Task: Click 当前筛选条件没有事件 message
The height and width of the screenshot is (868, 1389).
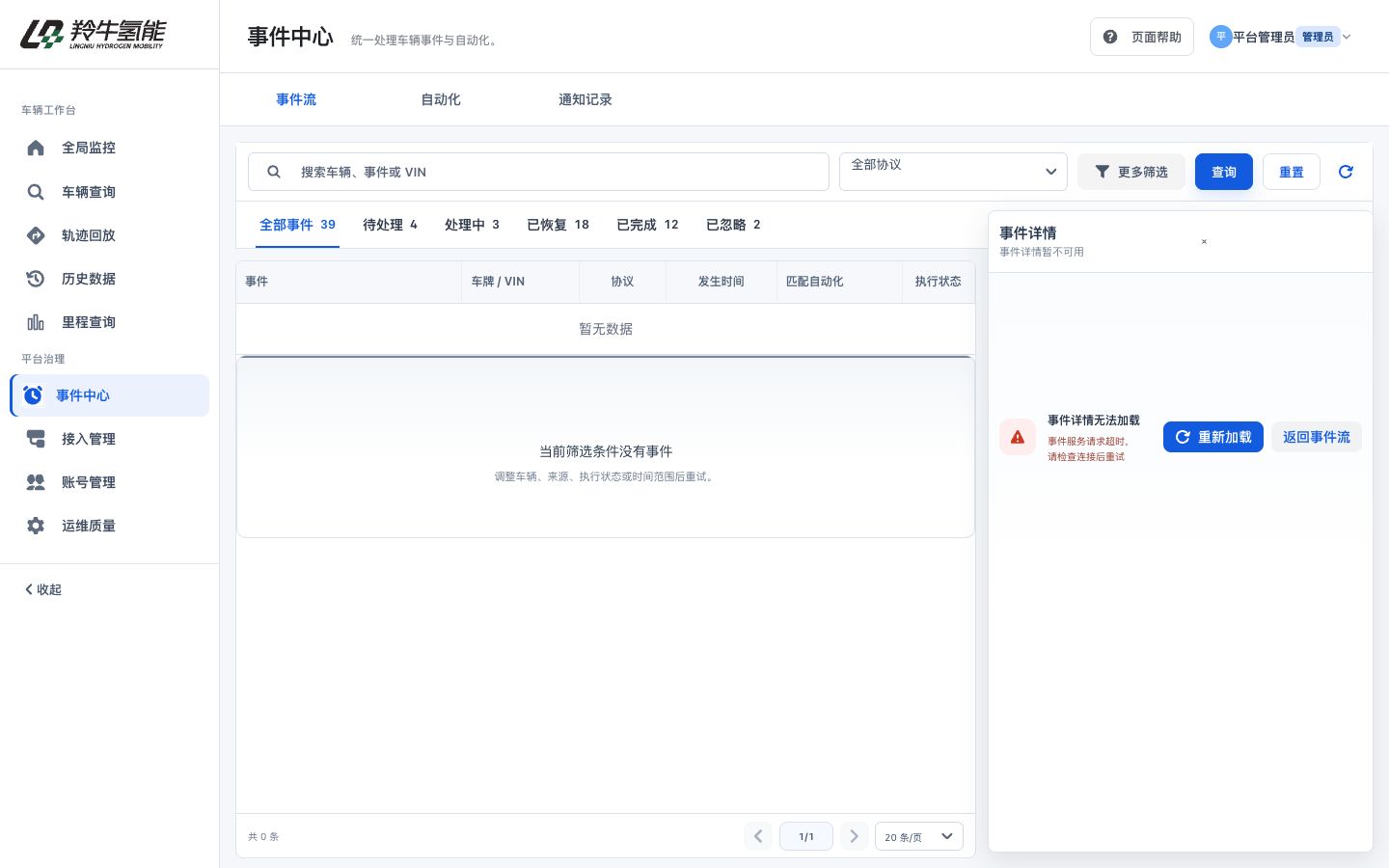Action: [606, 451]
